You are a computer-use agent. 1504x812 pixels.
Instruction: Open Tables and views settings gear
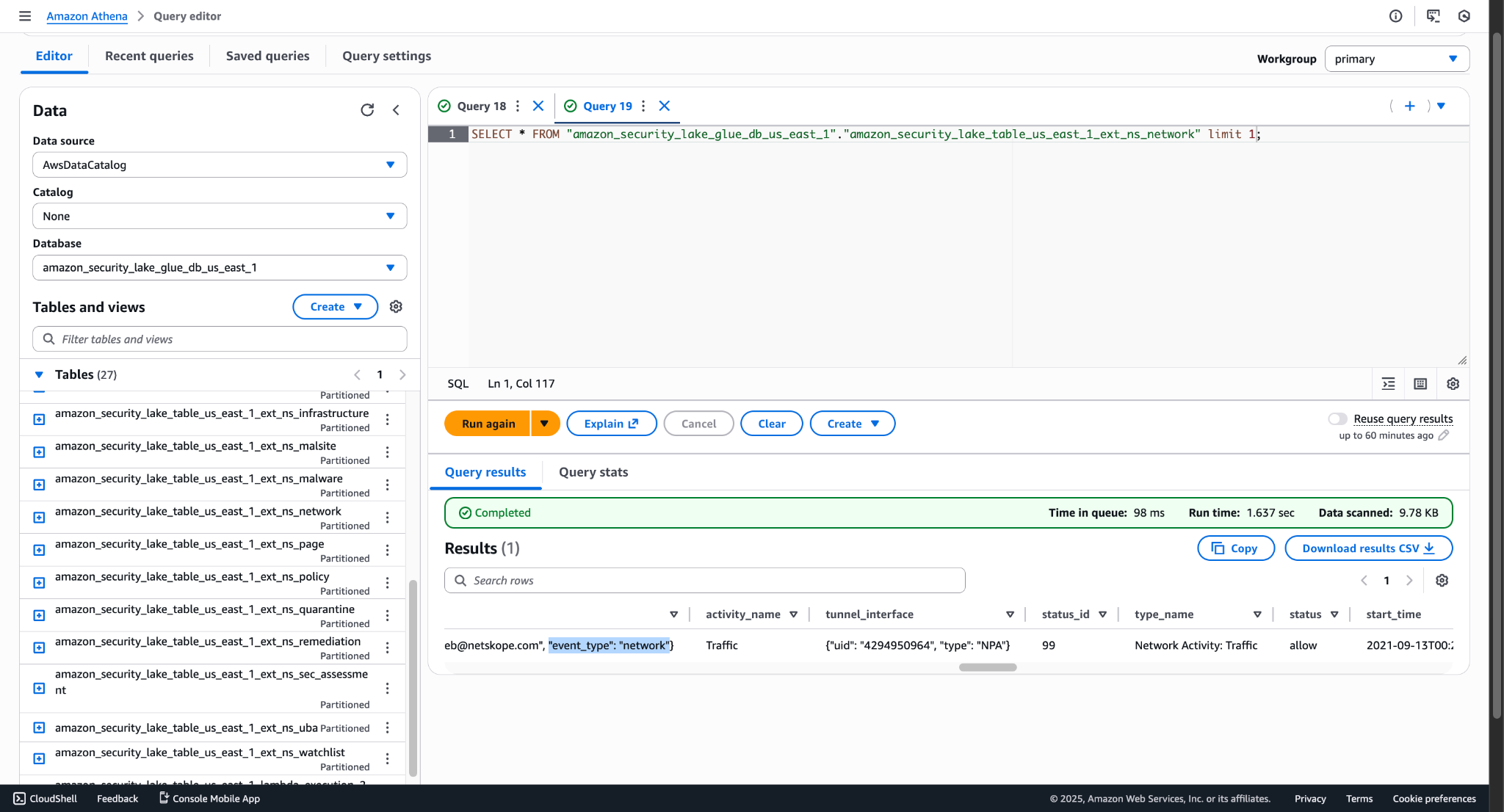click(396, 307)
